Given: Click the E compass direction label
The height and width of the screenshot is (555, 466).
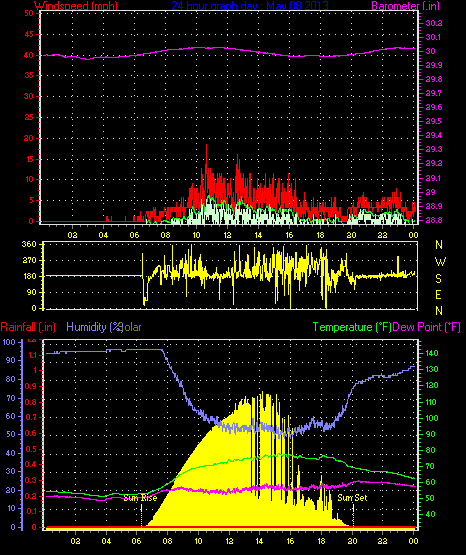Looking at the screenshot, I should [438, 294].
